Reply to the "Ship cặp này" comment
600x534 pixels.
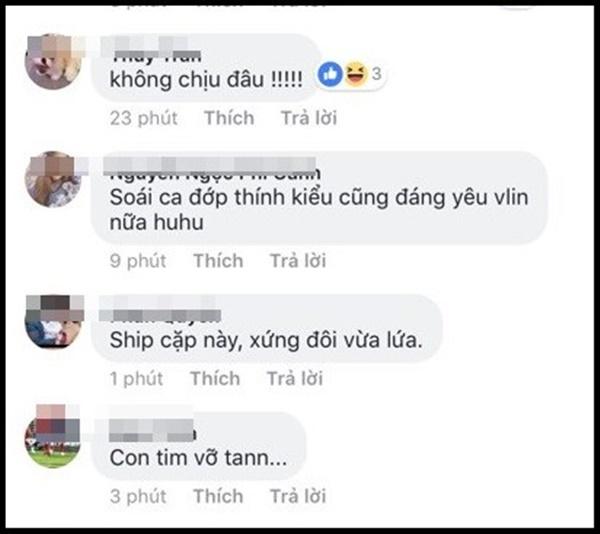(295, 378)
